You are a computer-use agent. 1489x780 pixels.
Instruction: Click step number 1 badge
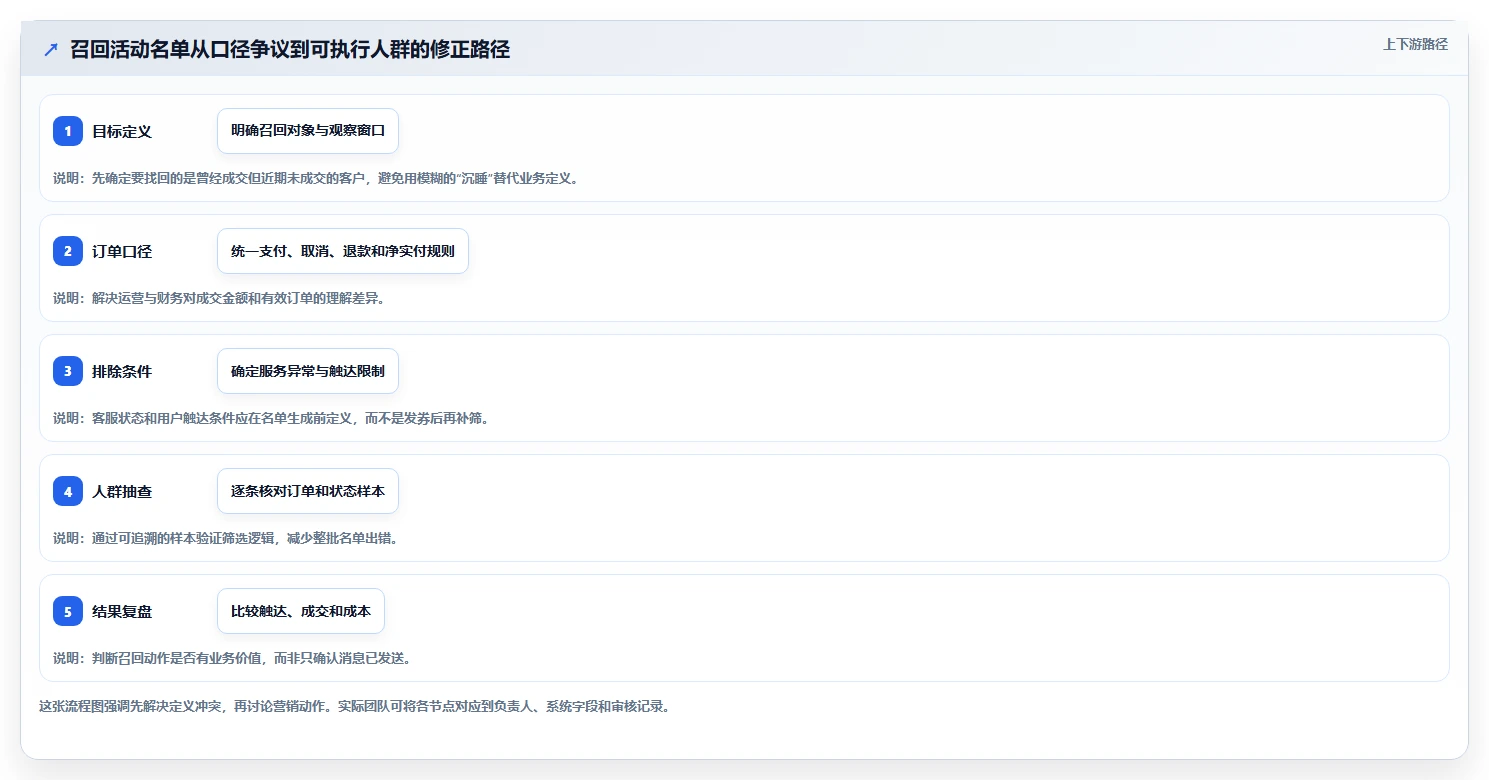(68, 131)
